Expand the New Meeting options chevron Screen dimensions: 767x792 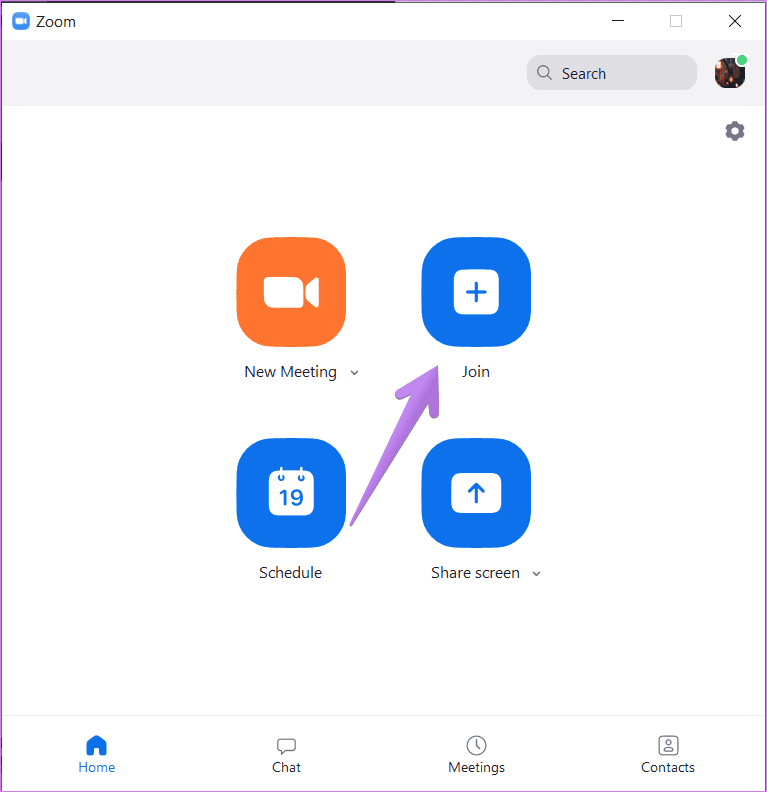(354, 373)
